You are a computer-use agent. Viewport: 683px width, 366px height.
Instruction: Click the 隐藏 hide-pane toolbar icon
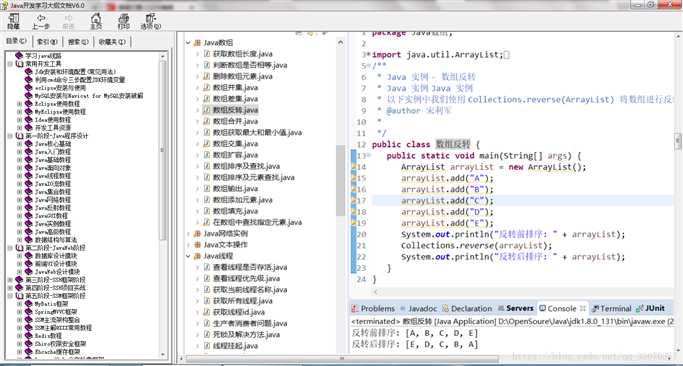pos(14,21)
